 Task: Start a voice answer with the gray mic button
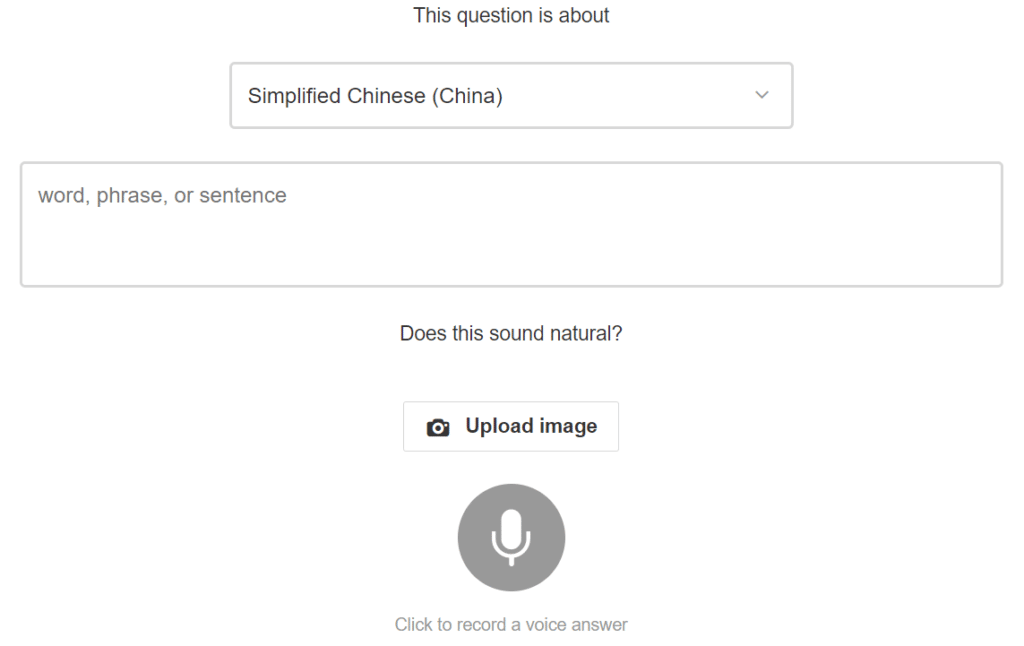(511, 537)
